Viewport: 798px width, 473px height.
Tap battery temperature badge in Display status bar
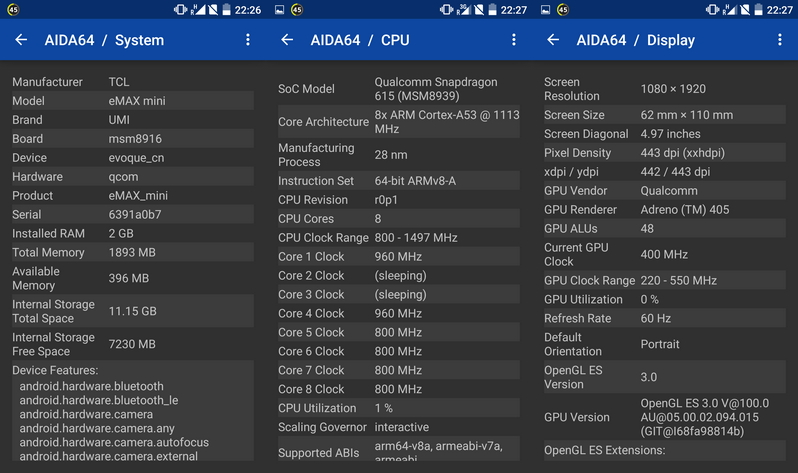pyautogui.click(x=563, y=10)
